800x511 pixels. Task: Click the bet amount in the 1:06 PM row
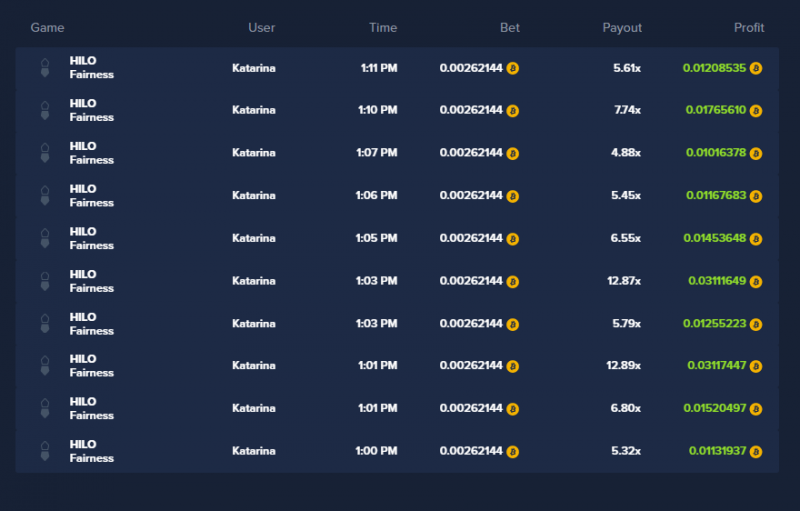[471, 196]
